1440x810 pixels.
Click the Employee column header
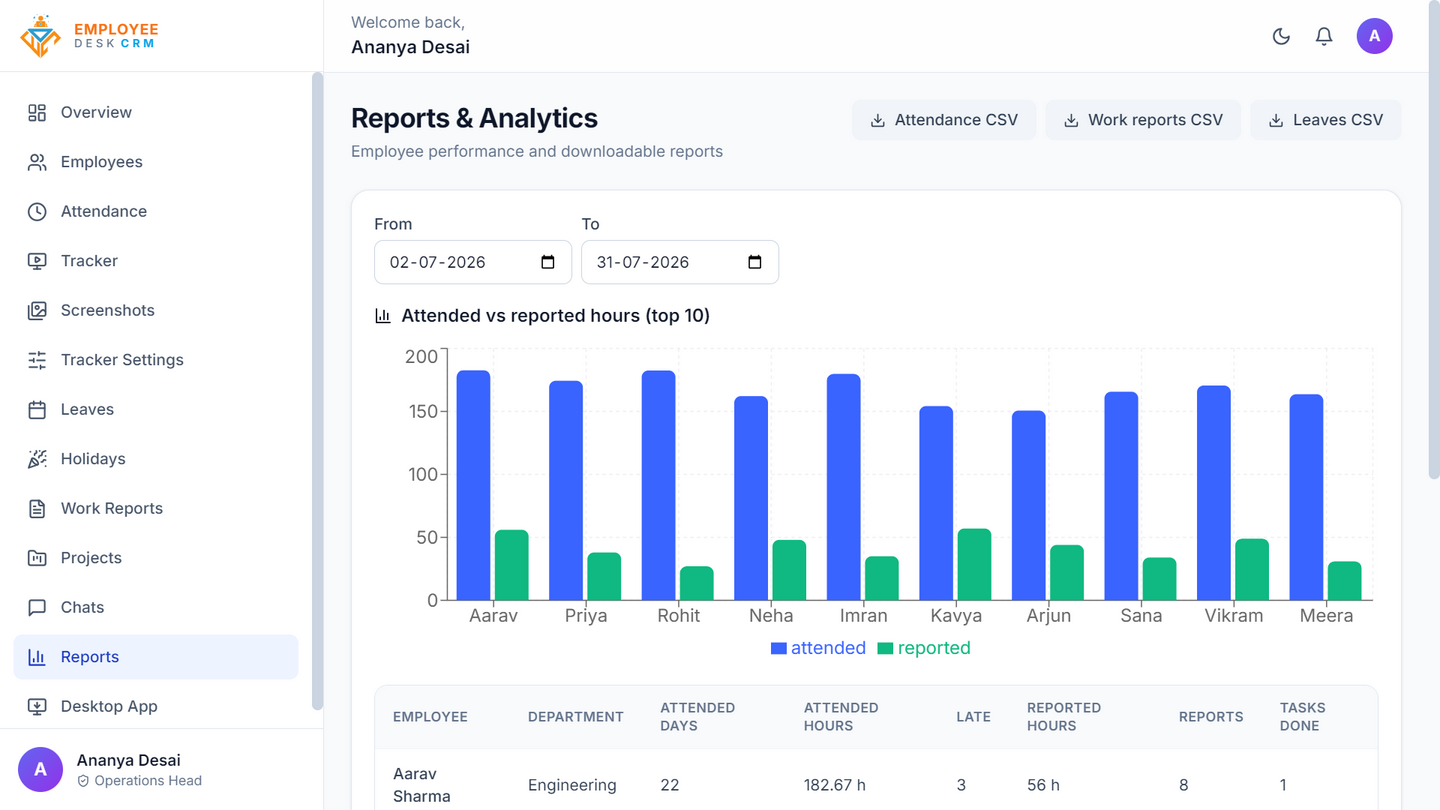click(430, 717)
